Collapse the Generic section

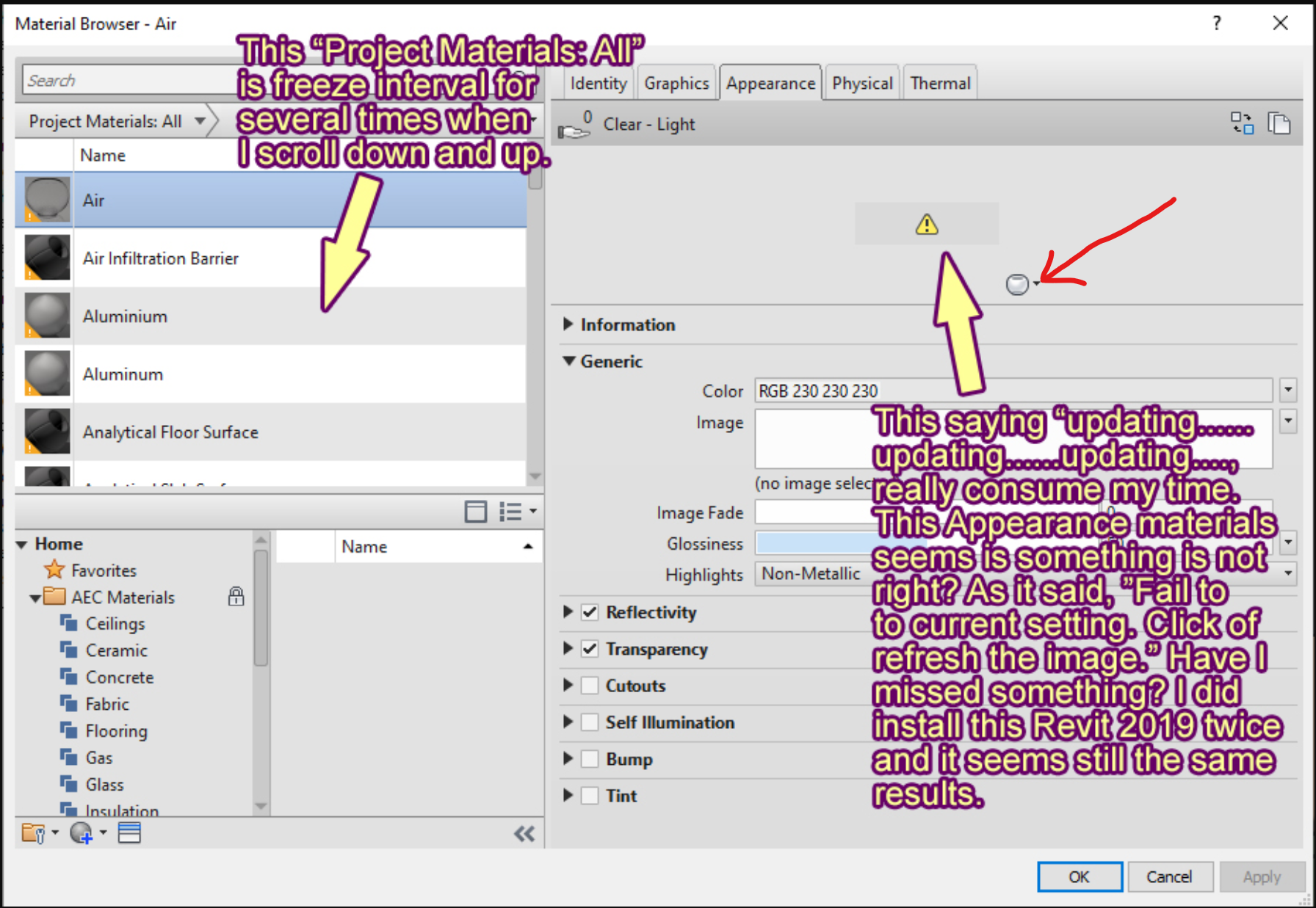tap(568, 360)
